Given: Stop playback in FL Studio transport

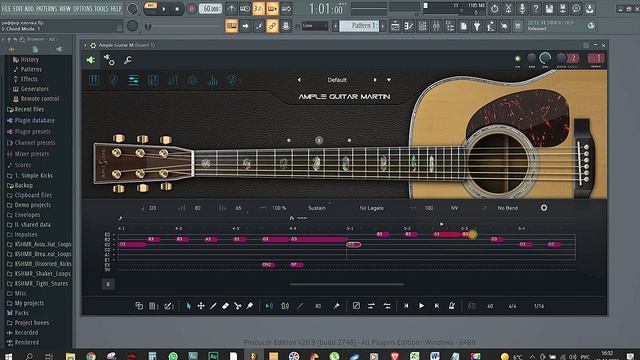Looking at the screenshot, I should [x=177, y=9].
